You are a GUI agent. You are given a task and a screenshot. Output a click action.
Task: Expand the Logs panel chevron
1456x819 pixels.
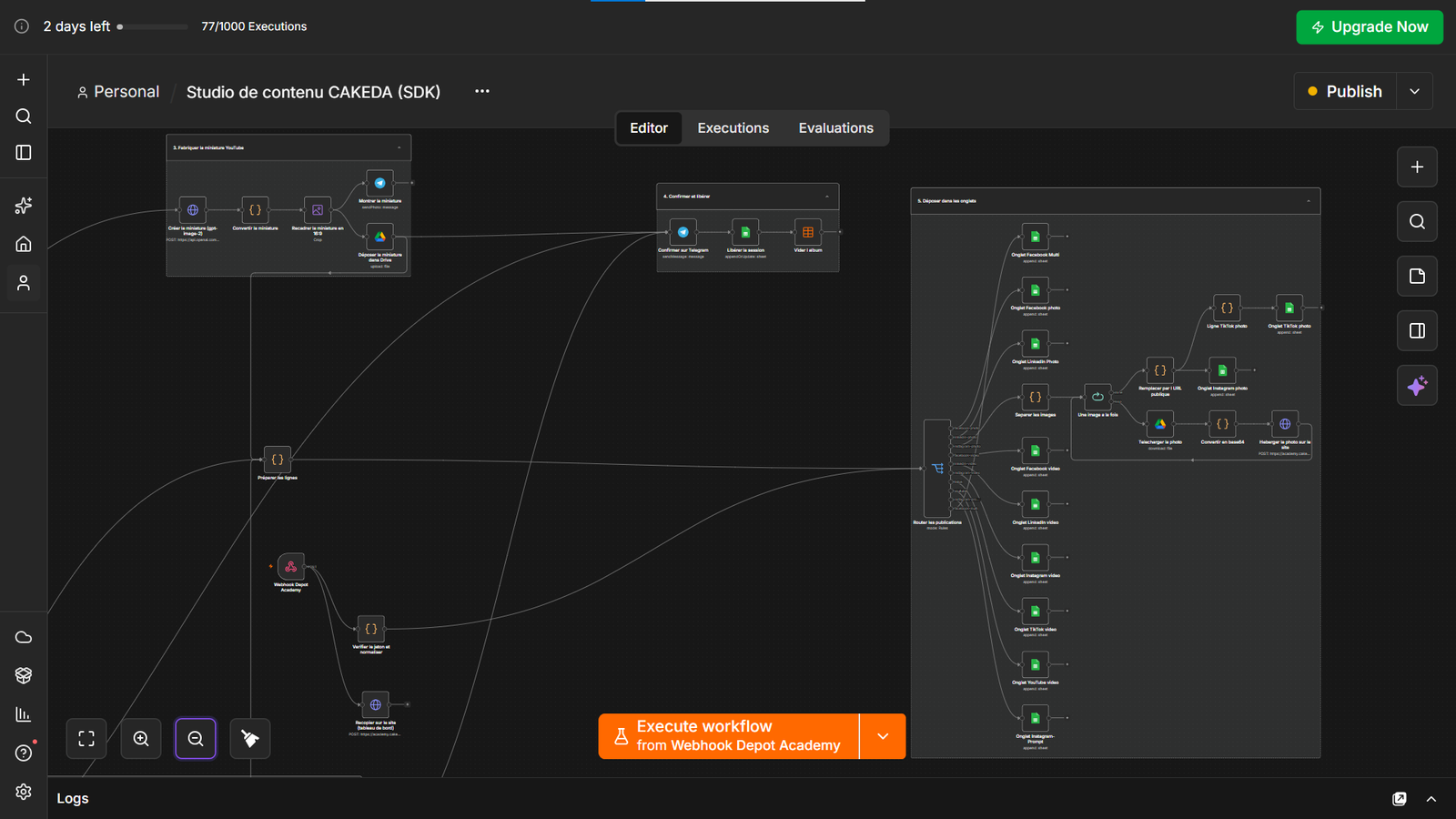pyautogui.click(x=1431, y=799)
